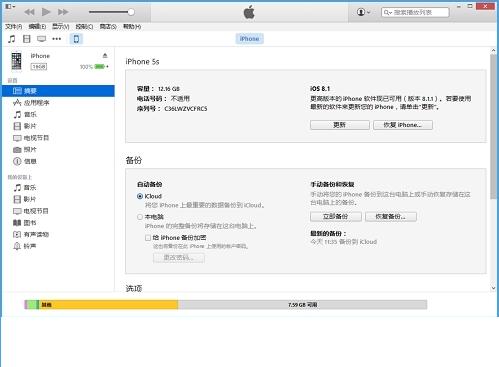Click the iPhone 5s heading

click(142, 62)
